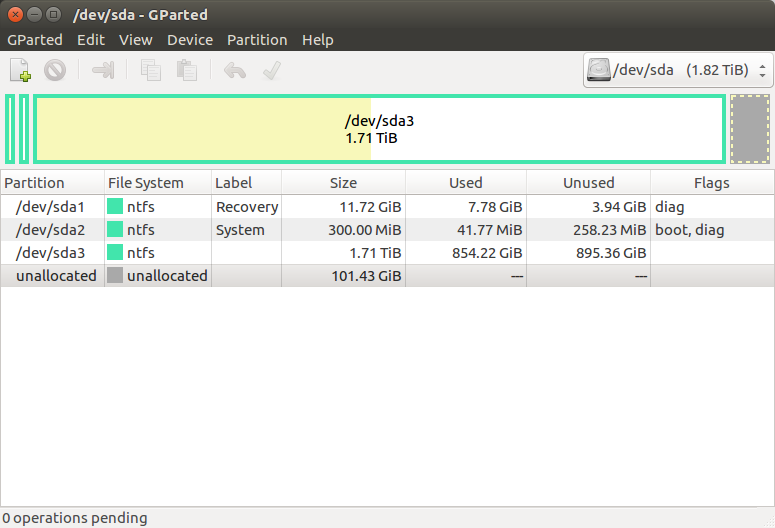Click the Apply all operations checkmark
The image size is (775, 528).
point(272,70)
